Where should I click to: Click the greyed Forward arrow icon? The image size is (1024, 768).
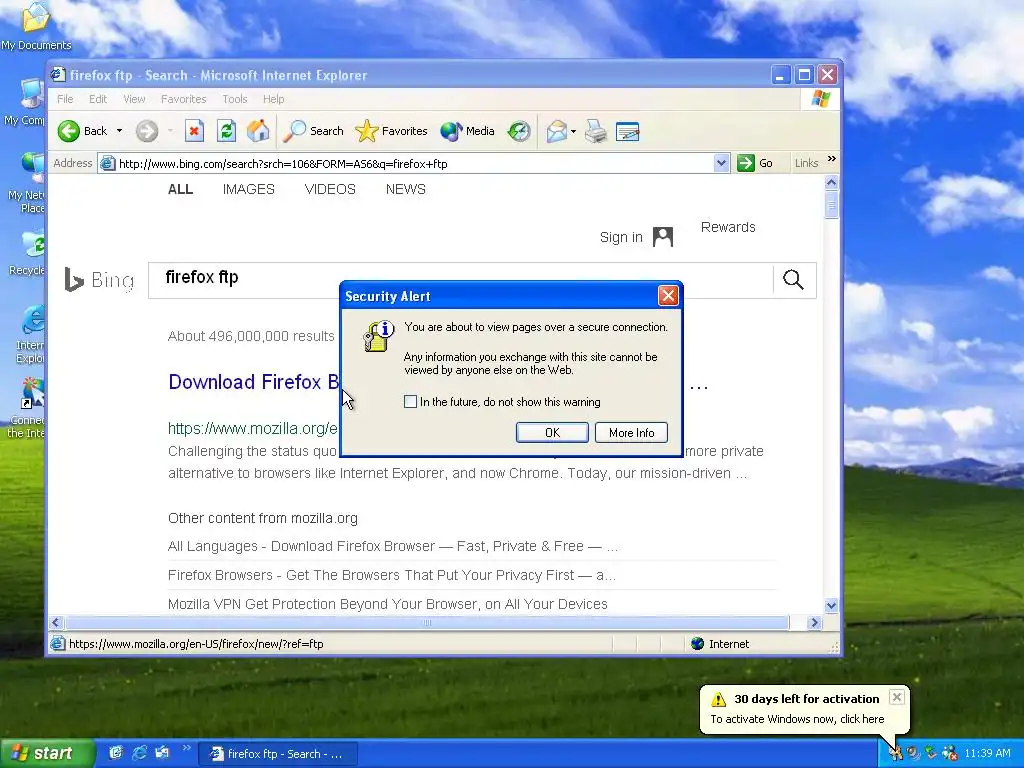pos(147,131)
